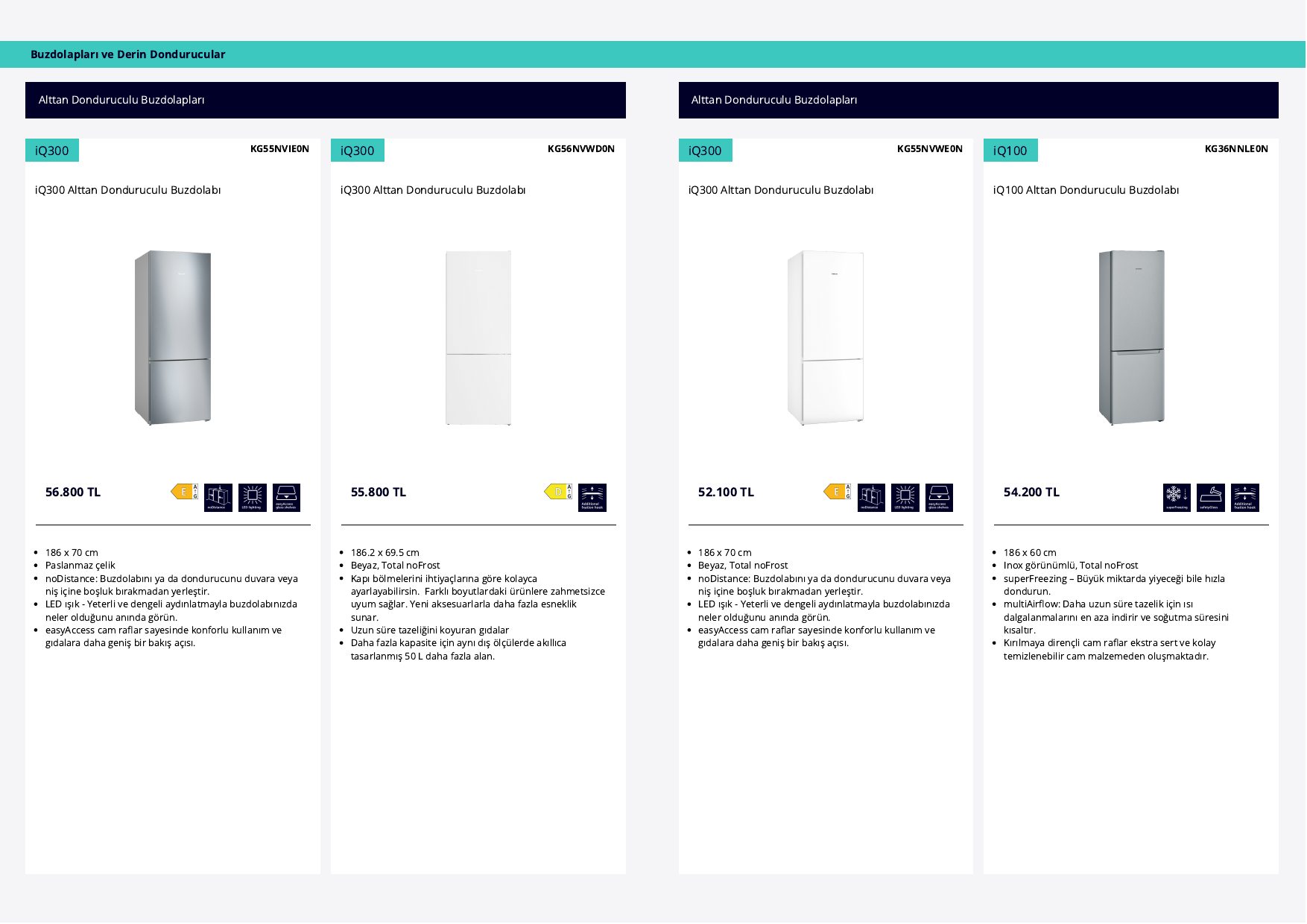1307x924 pixels.
Task: Click the right 'Alttan Donduruculu Buzdolapları' section header
Action: point(774,100)
